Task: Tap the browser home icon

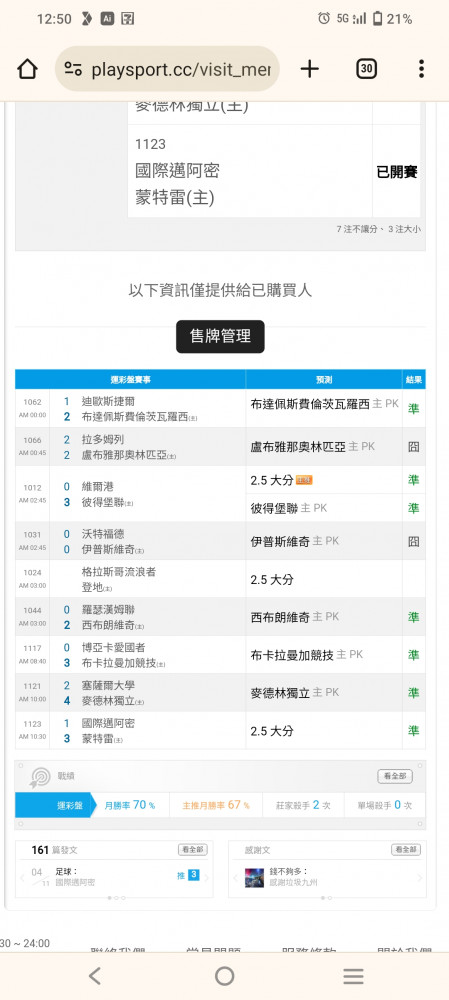Action: pyautogui.click(x=27, y=69)
